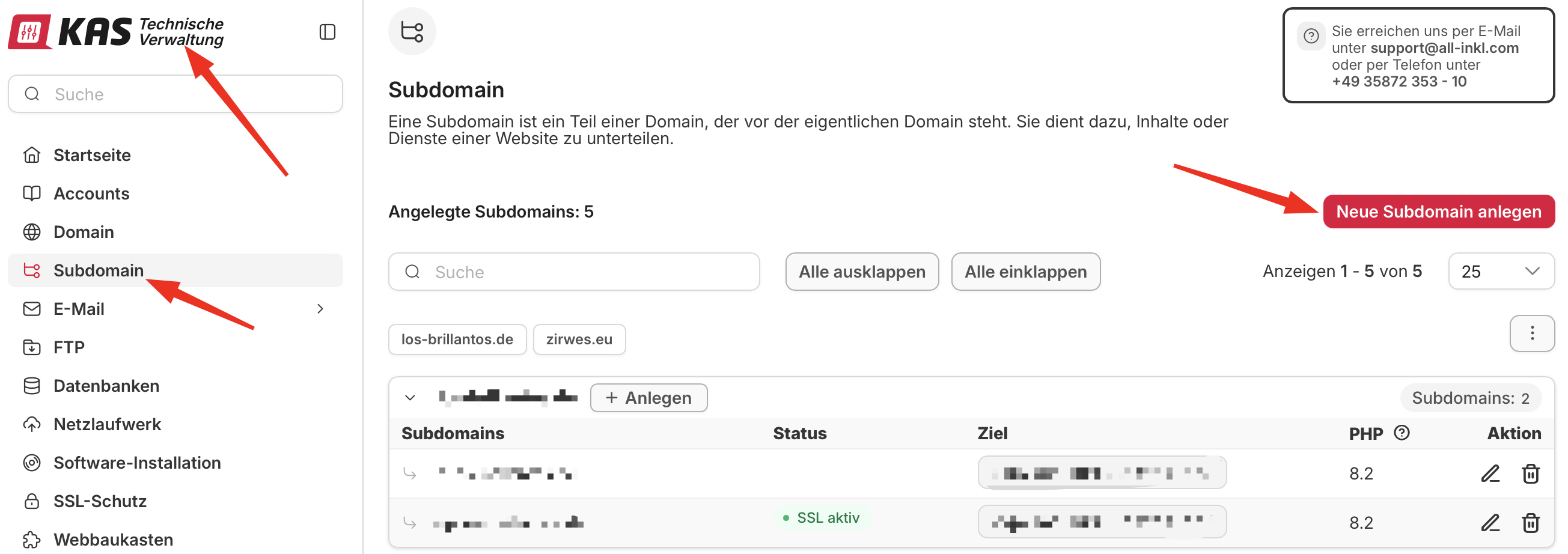1568x554 pixels.
Task: Select the Netzlaufwerk upload icon
Action: point(32,424)
